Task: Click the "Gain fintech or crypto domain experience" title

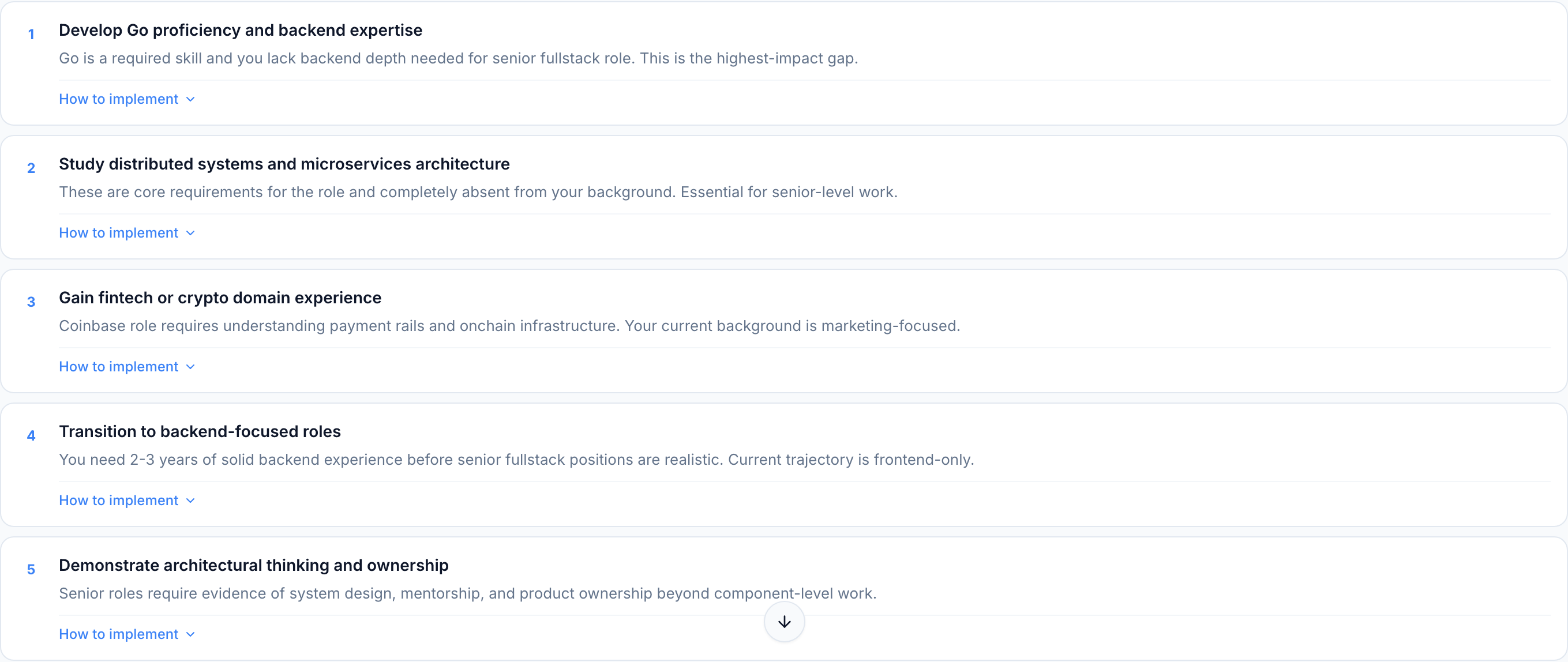Action: coord(220,298)
